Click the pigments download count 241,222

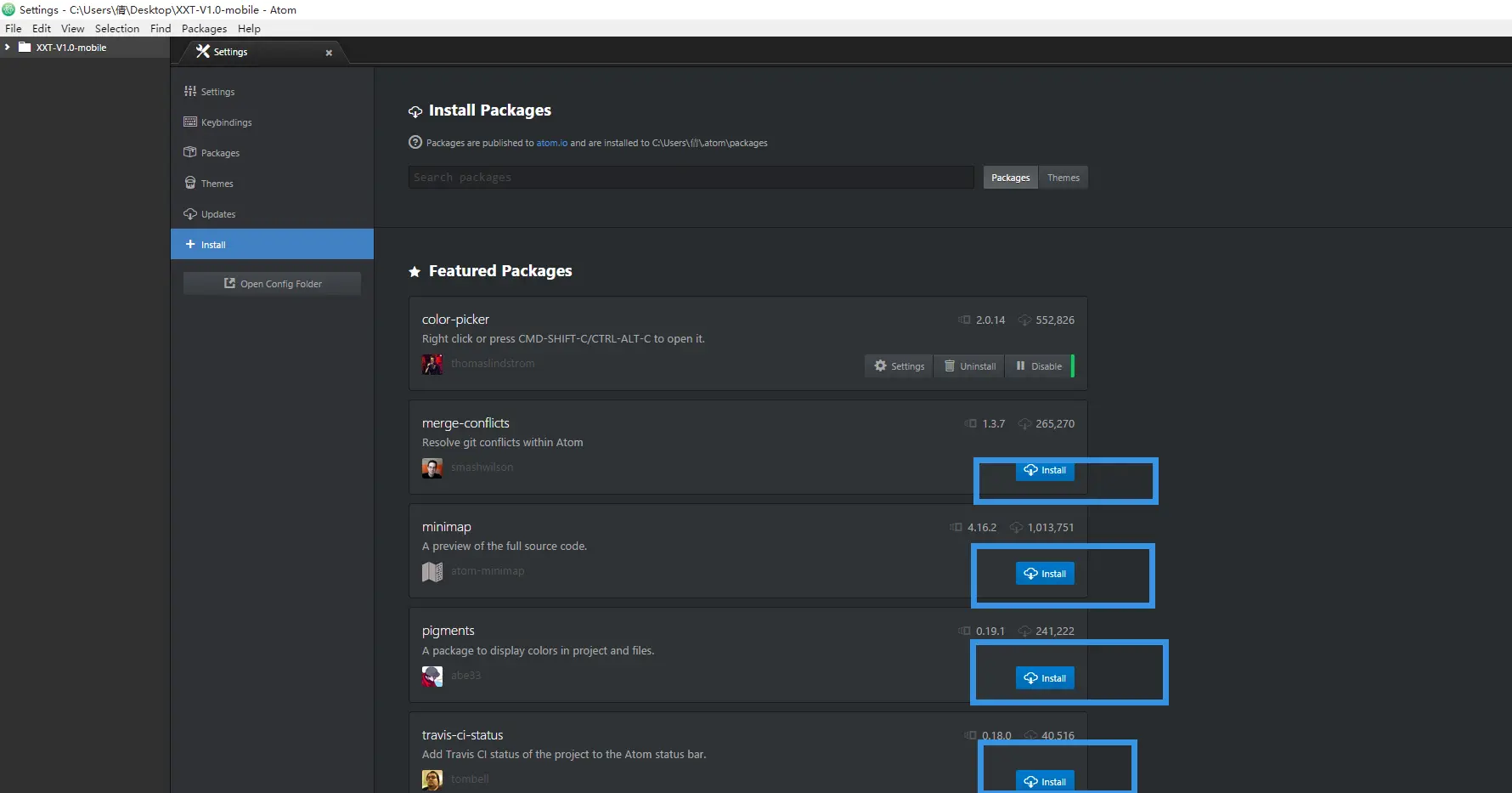point(1055,632)
